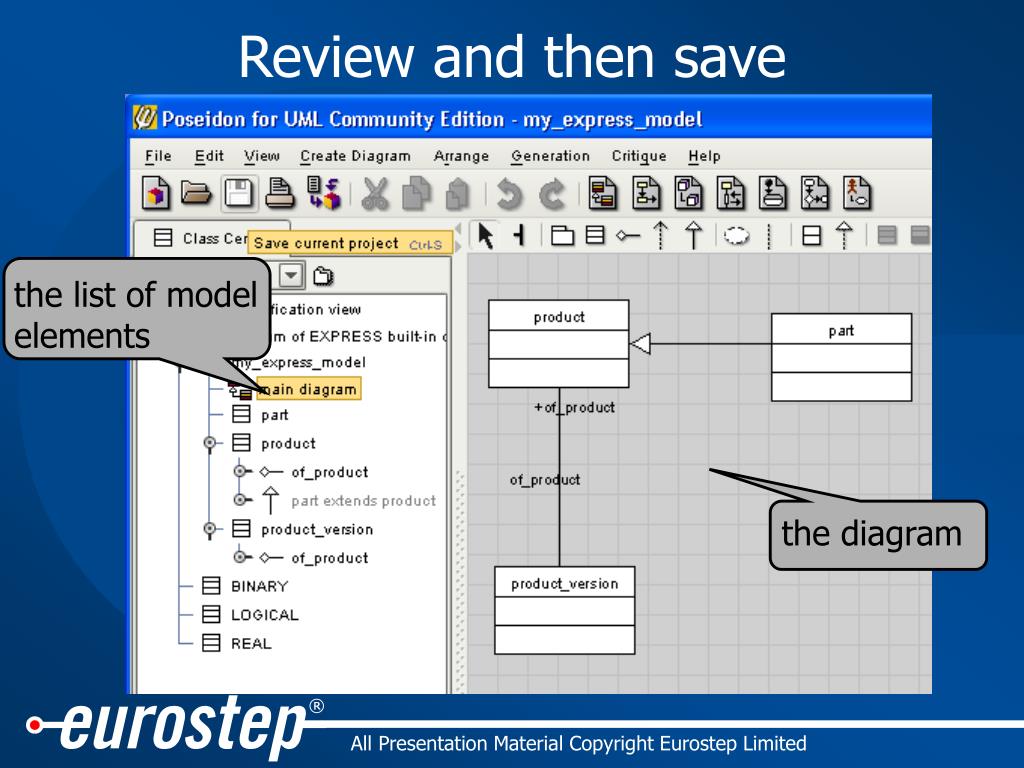Pick the generalization hollow arrow tool
The image size is (1024, 768).
click(694, 235)
